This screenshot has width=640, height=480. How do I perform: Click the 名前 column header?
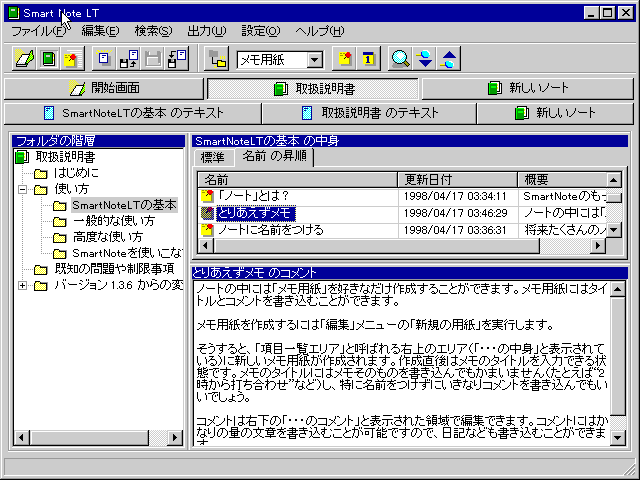point(298,180)
